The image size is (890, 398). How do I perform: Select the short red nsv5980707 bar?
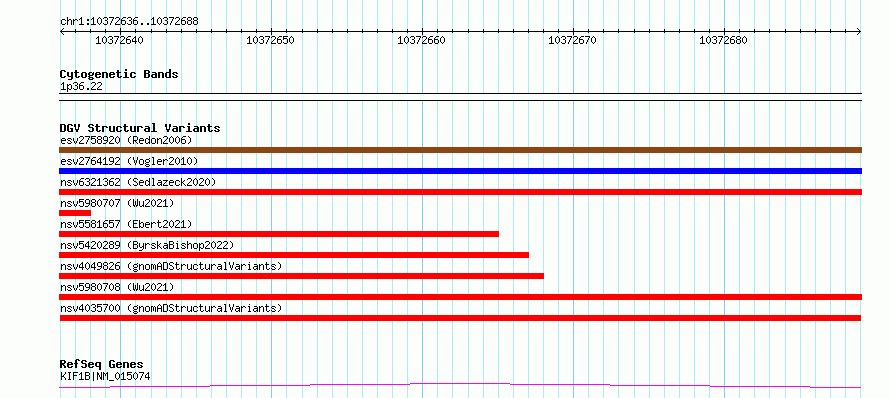[x=75, y=213]
